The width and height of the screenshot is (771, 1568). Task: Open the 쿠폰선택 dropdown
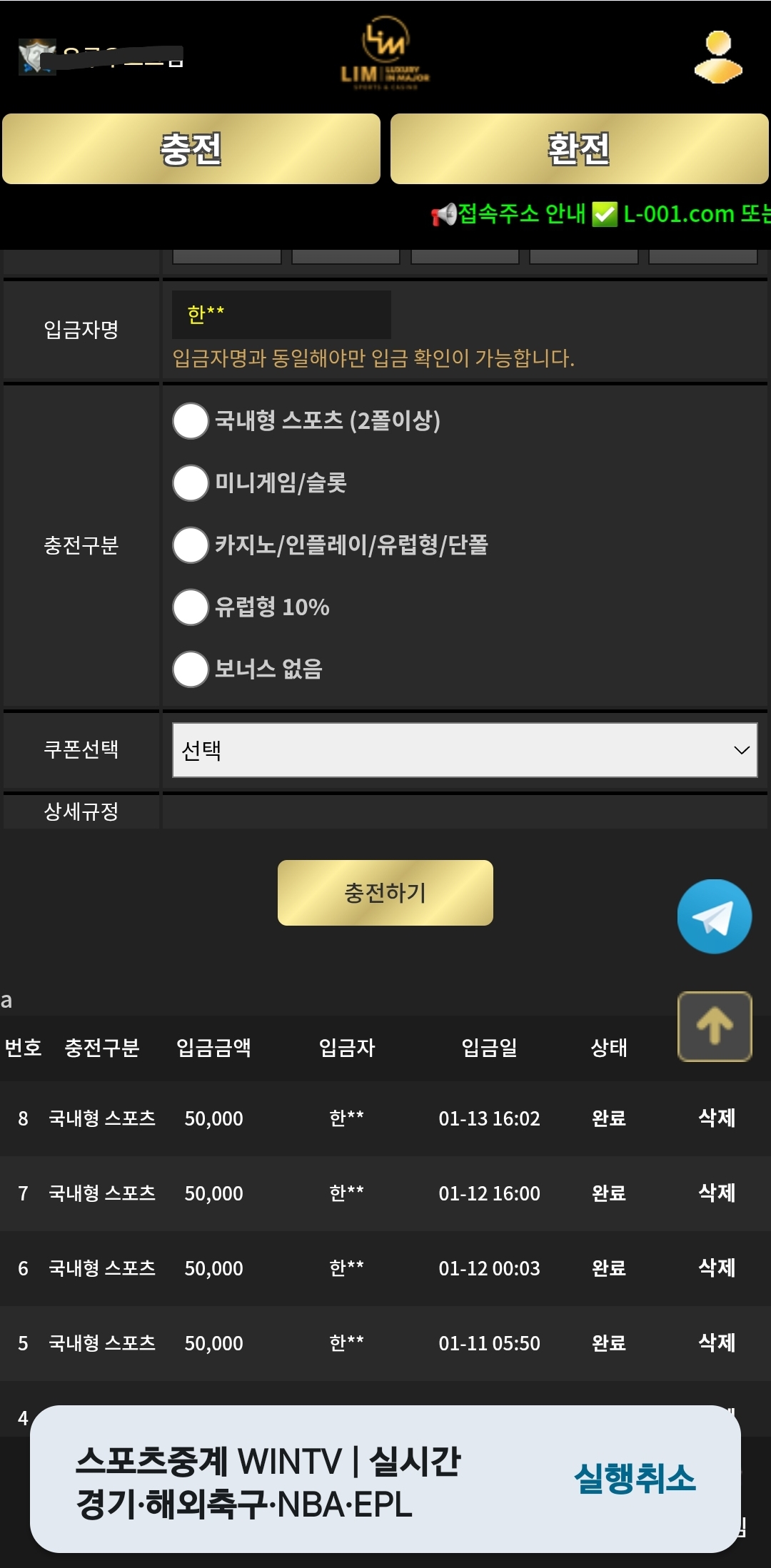(464, 750)
